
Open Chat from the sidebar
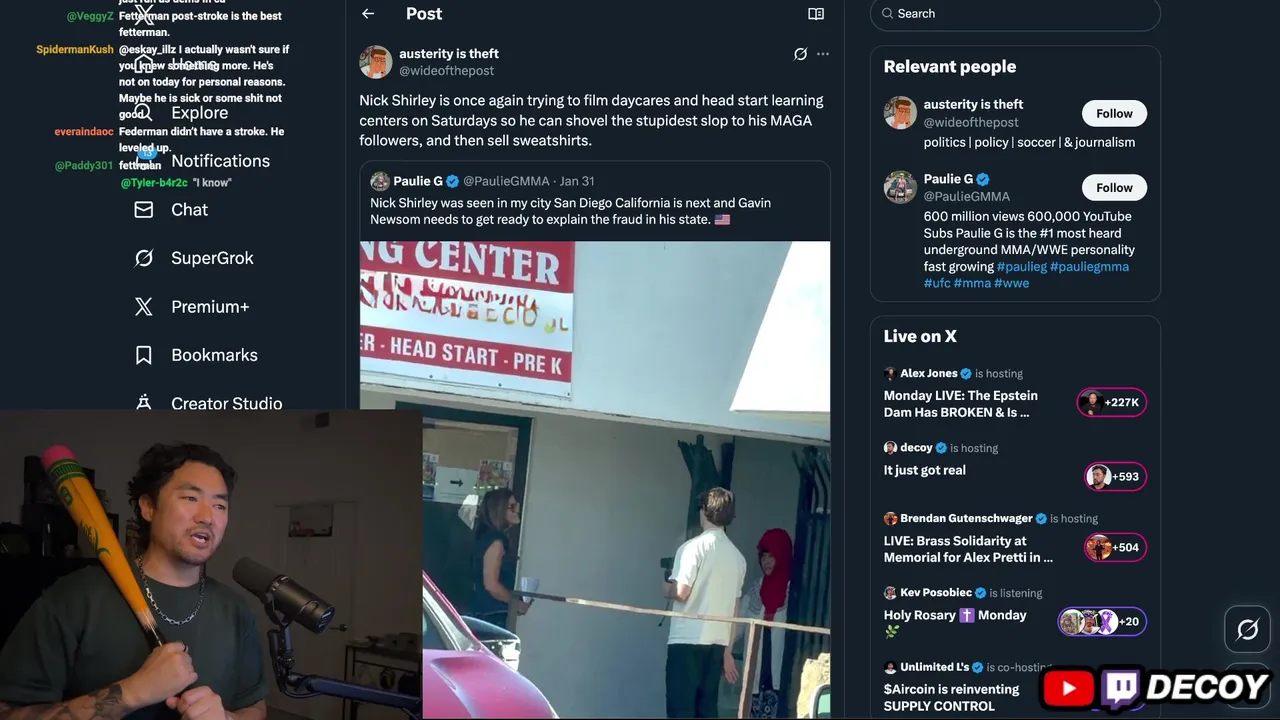(189, 210)
